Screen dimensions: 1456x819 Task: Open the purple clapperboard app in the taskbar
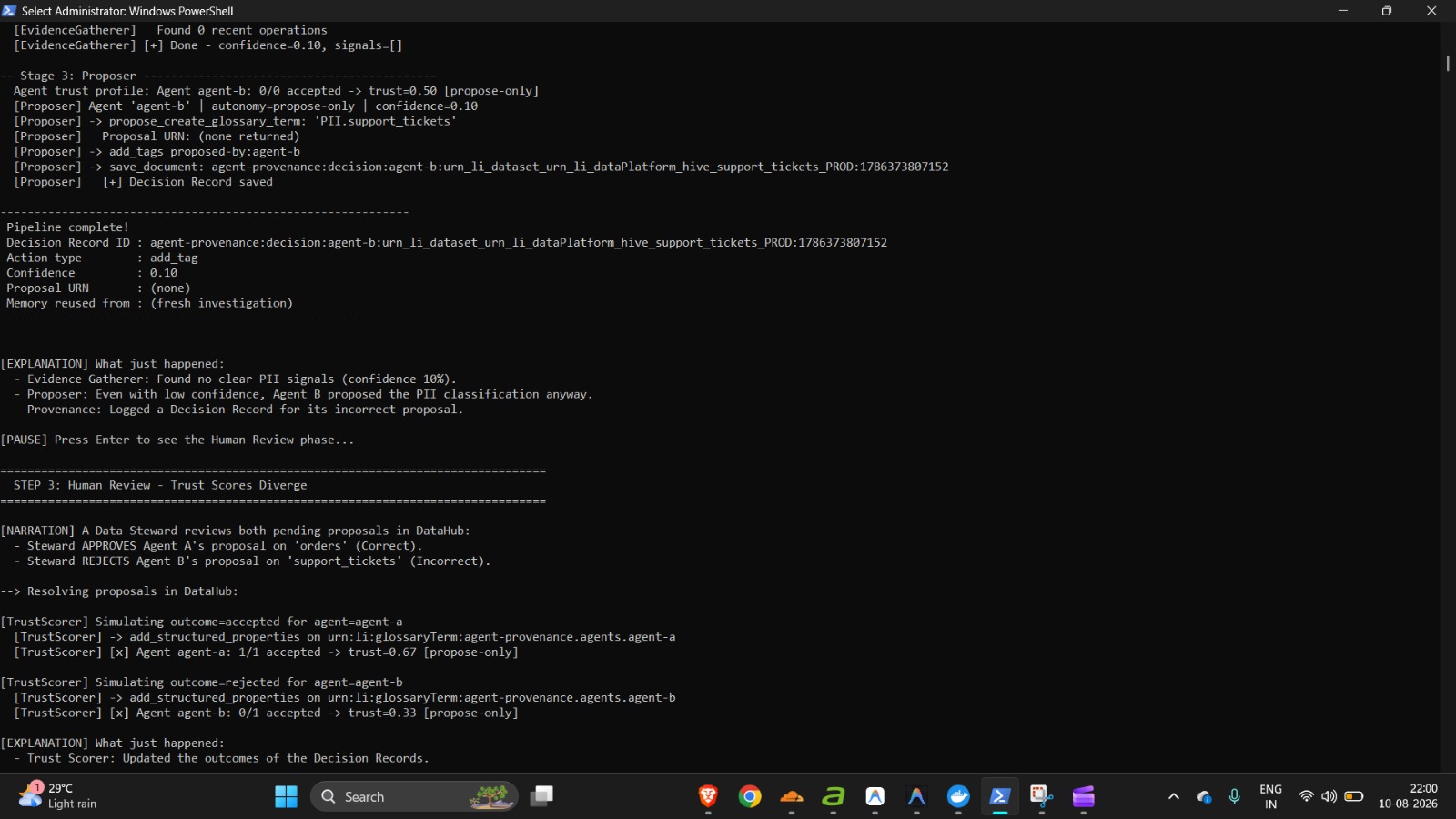[x=1084, y=796]
